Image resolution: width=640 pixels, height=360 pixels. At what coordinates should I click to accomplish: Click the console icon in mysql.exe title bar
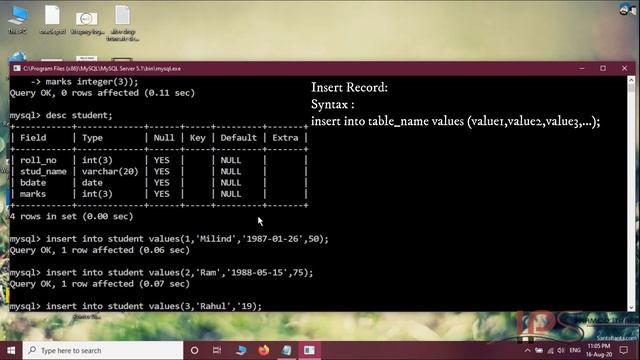click(x=17, y=69)
